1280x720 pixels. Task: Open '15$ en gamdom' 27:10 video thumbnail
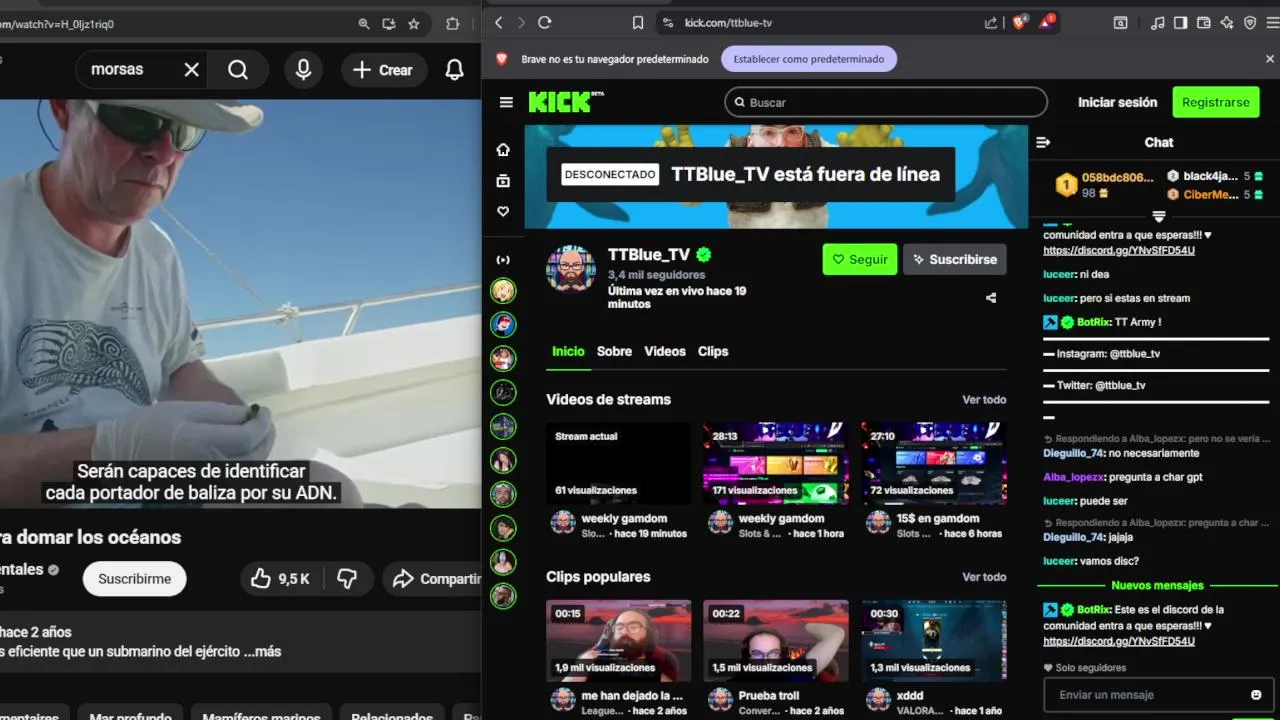(934, 463)
